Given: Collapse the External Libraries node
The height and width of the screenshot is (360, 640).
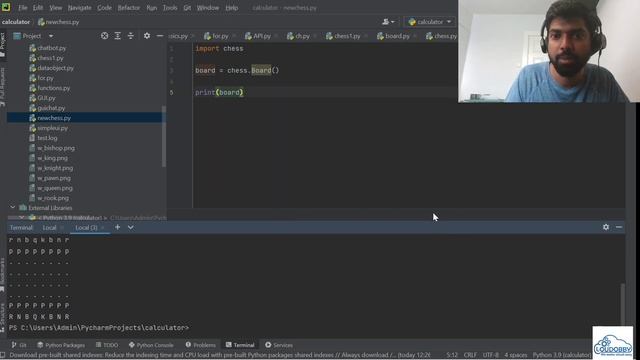Looking at the screenshot, I should (13, 208).
